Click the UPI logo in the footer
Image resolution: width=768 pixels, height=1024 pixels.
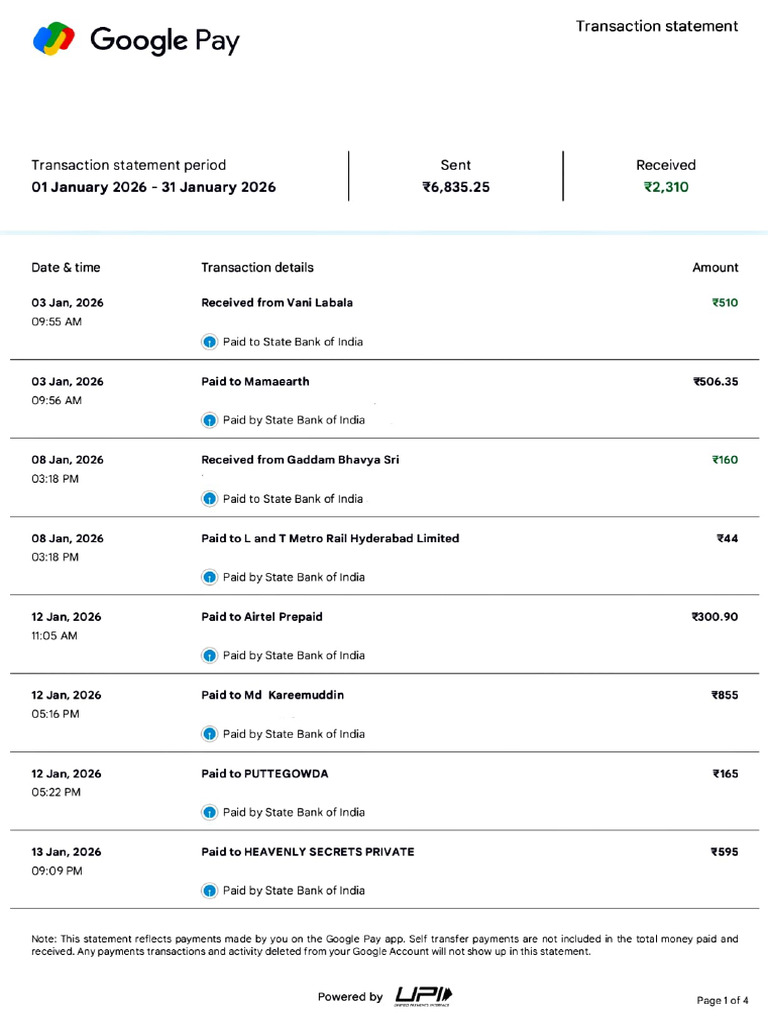(x=423, y=995)
